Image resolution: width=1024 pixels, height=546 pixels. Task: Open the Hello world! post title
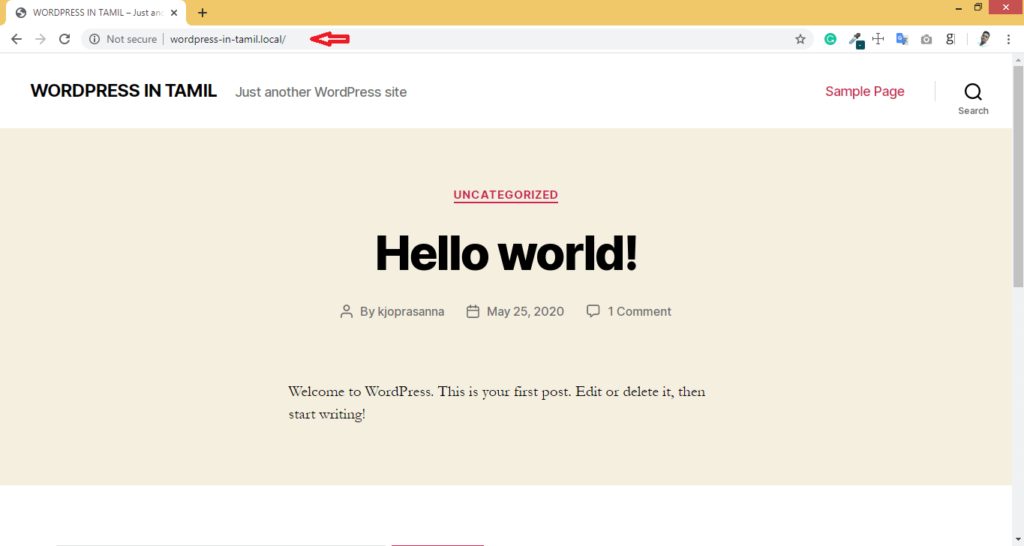506,253
